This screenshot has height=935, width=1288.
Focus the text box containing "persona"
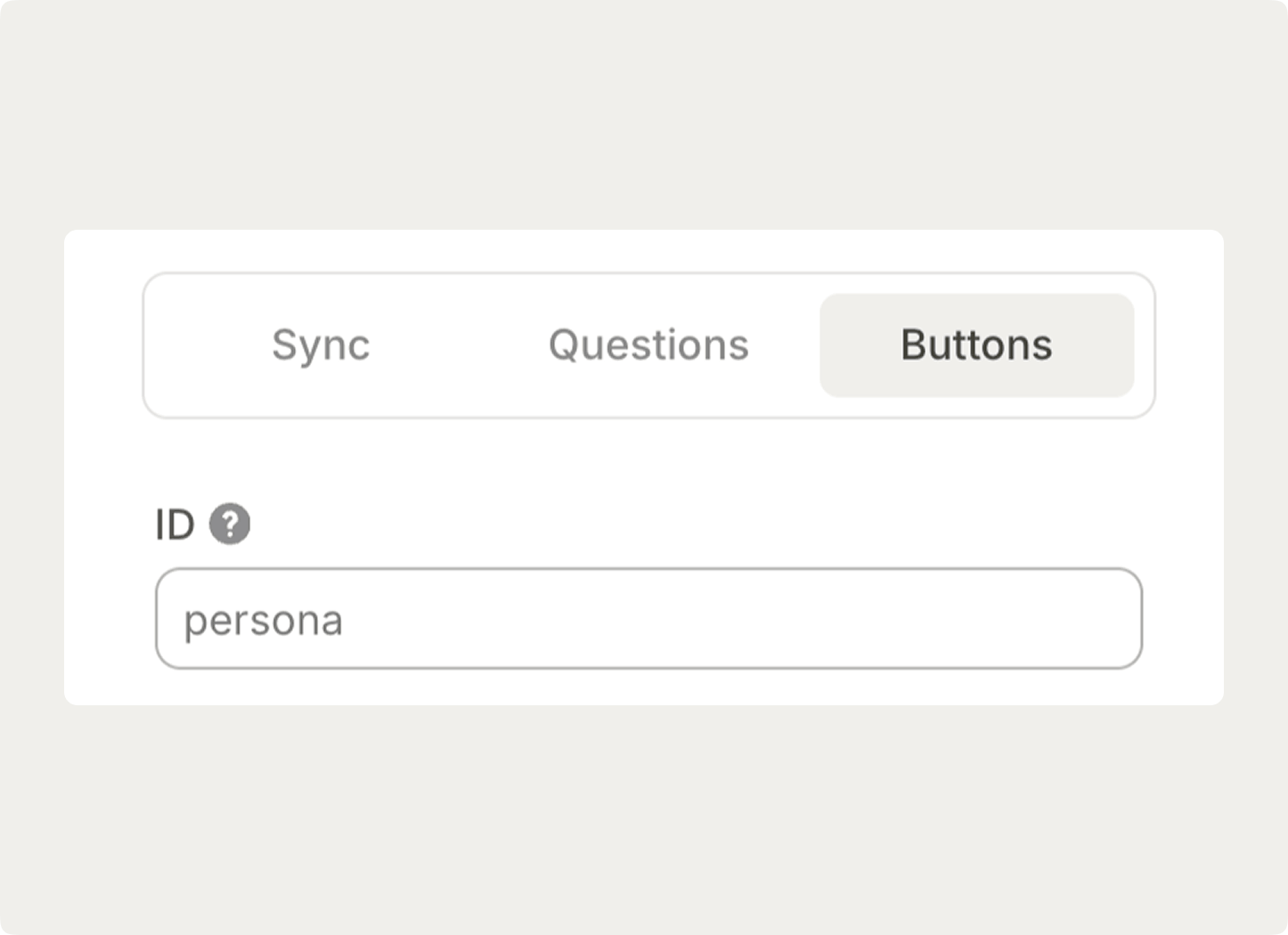click(x=648, y=619)
